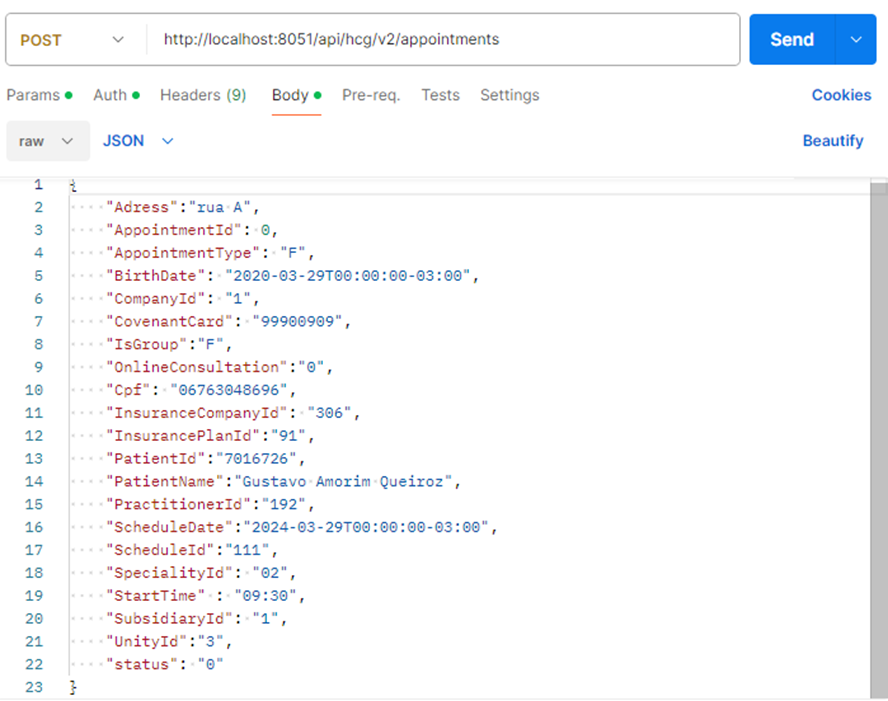Place cursor on the ScheduleDate value
Image resolution: width=888 pixels, height=701 pixels.
point(370,527)
